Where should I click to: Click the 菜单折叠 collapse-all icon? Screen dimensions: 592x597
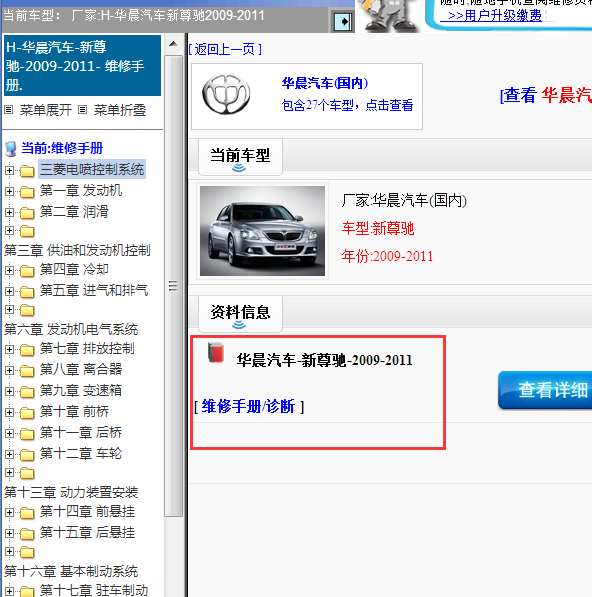(83, 110)
